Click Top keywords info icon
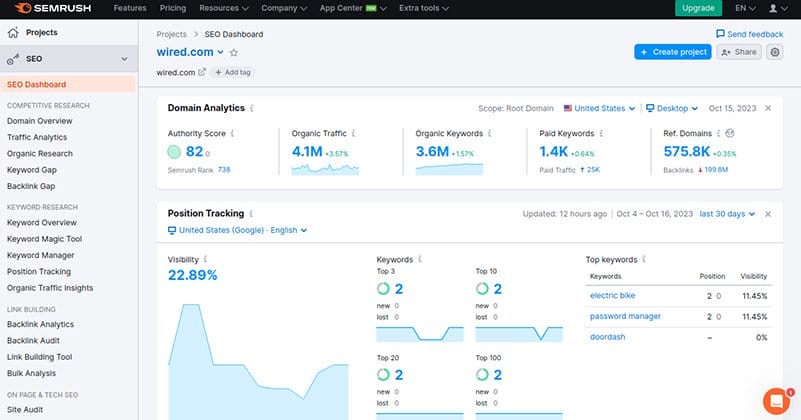The width and height of the screenshot is (801, 420). click(644, 259)
